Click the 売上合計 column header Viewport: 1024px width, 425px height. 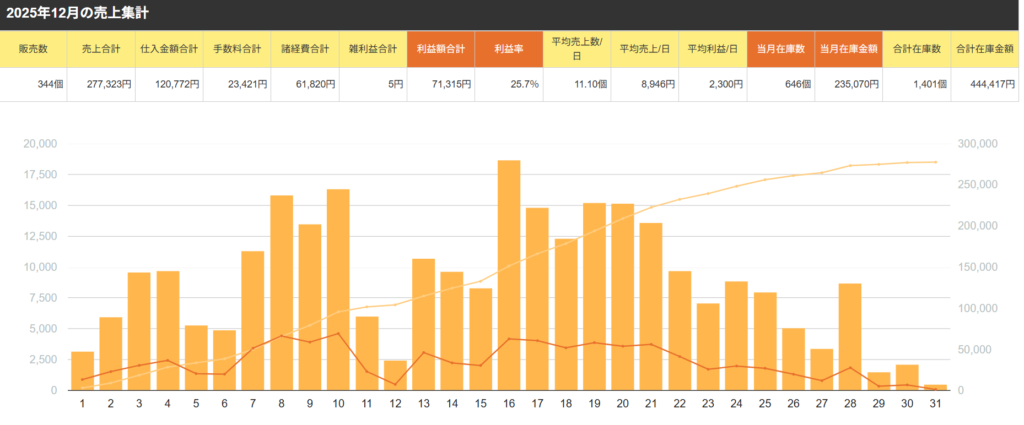pyautogui.click(x=101, y=50)
